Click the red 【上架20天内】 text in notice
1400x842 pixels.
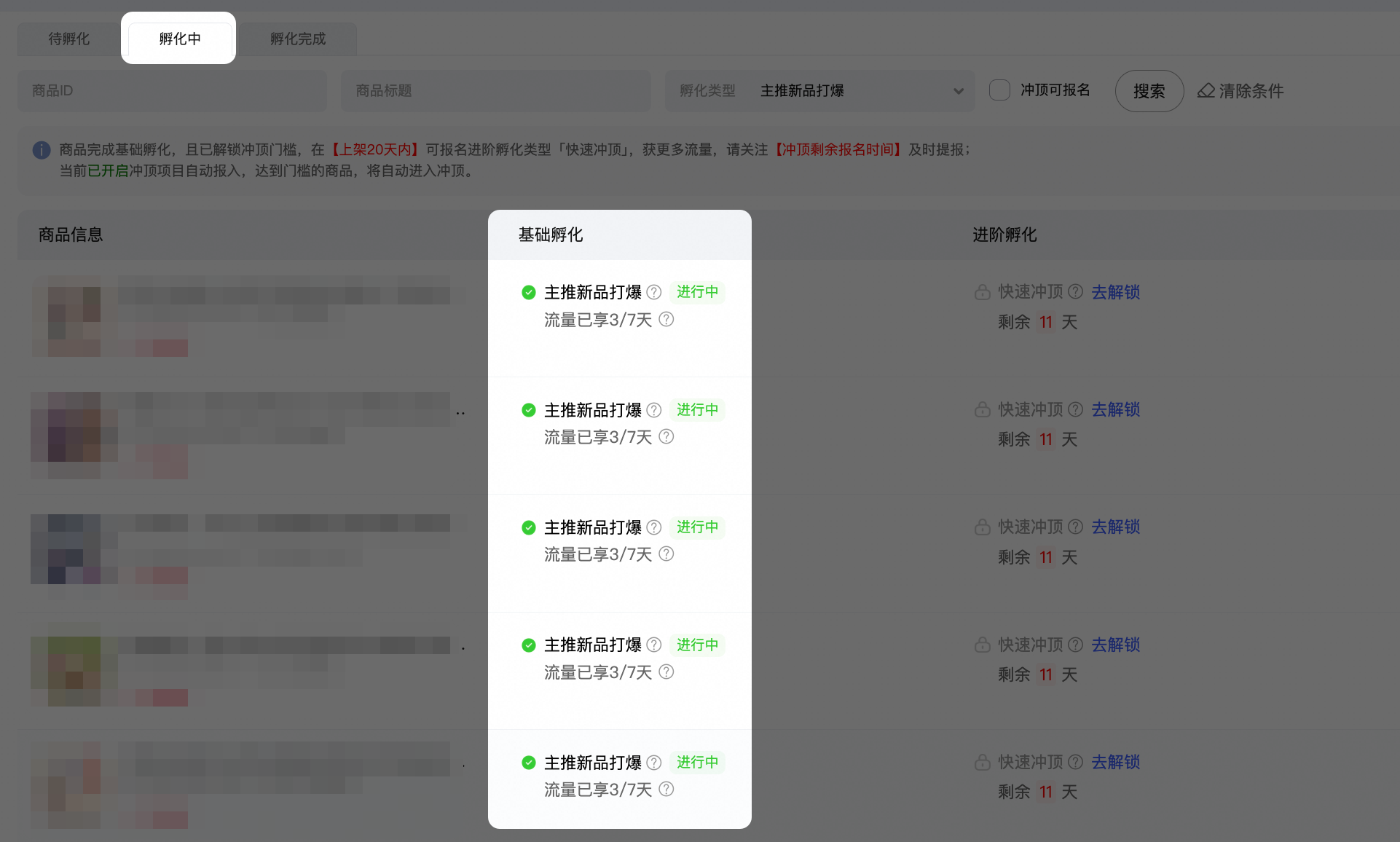[374, 149]
